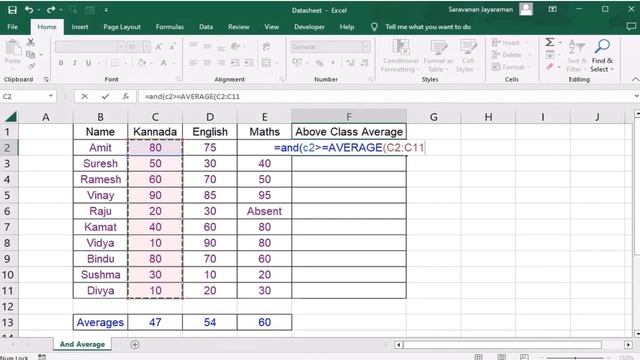Screen dimensions: 640x360
Task: Click the horizontal scrollbar right arrow
Action: [628, 345]
